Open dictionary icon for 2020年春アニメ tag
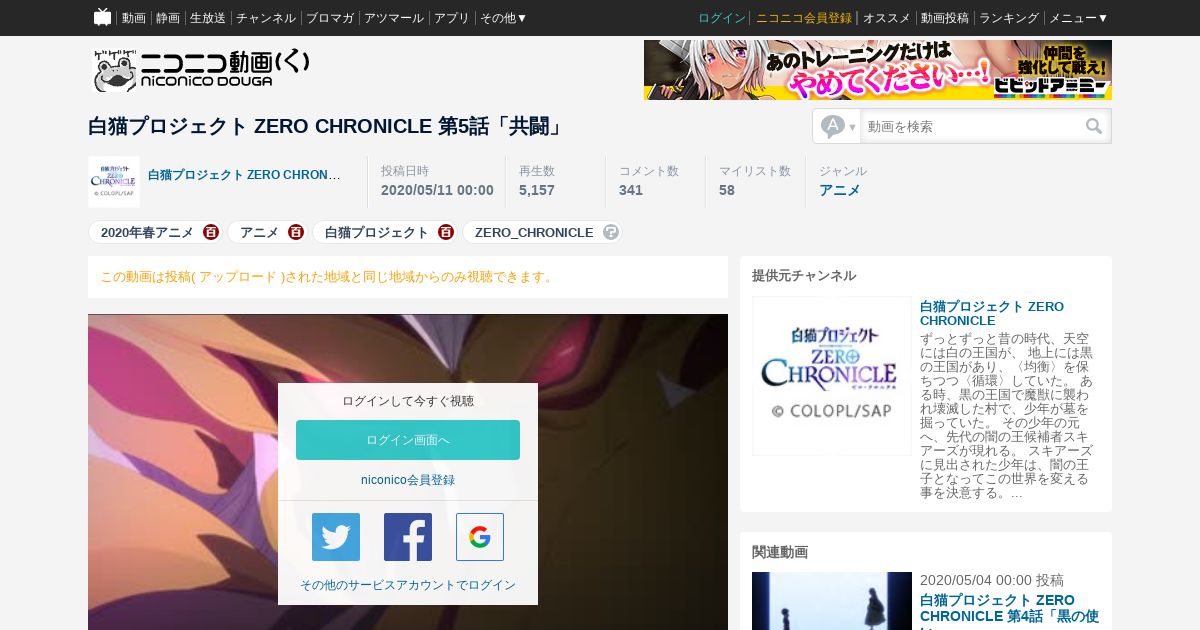This screenshot has height=630, width=1200. [211, 232]
